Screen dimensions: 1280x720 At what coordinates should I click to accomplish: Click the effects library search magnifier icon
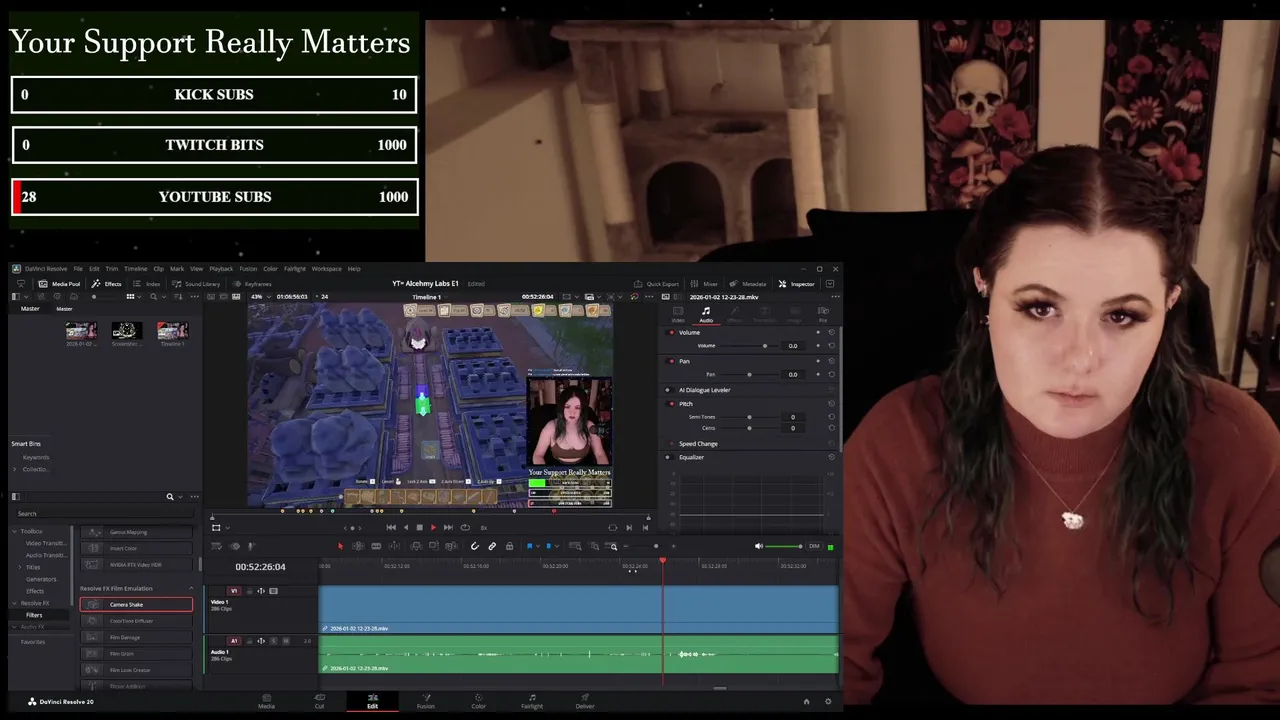[x=170, y=497]
